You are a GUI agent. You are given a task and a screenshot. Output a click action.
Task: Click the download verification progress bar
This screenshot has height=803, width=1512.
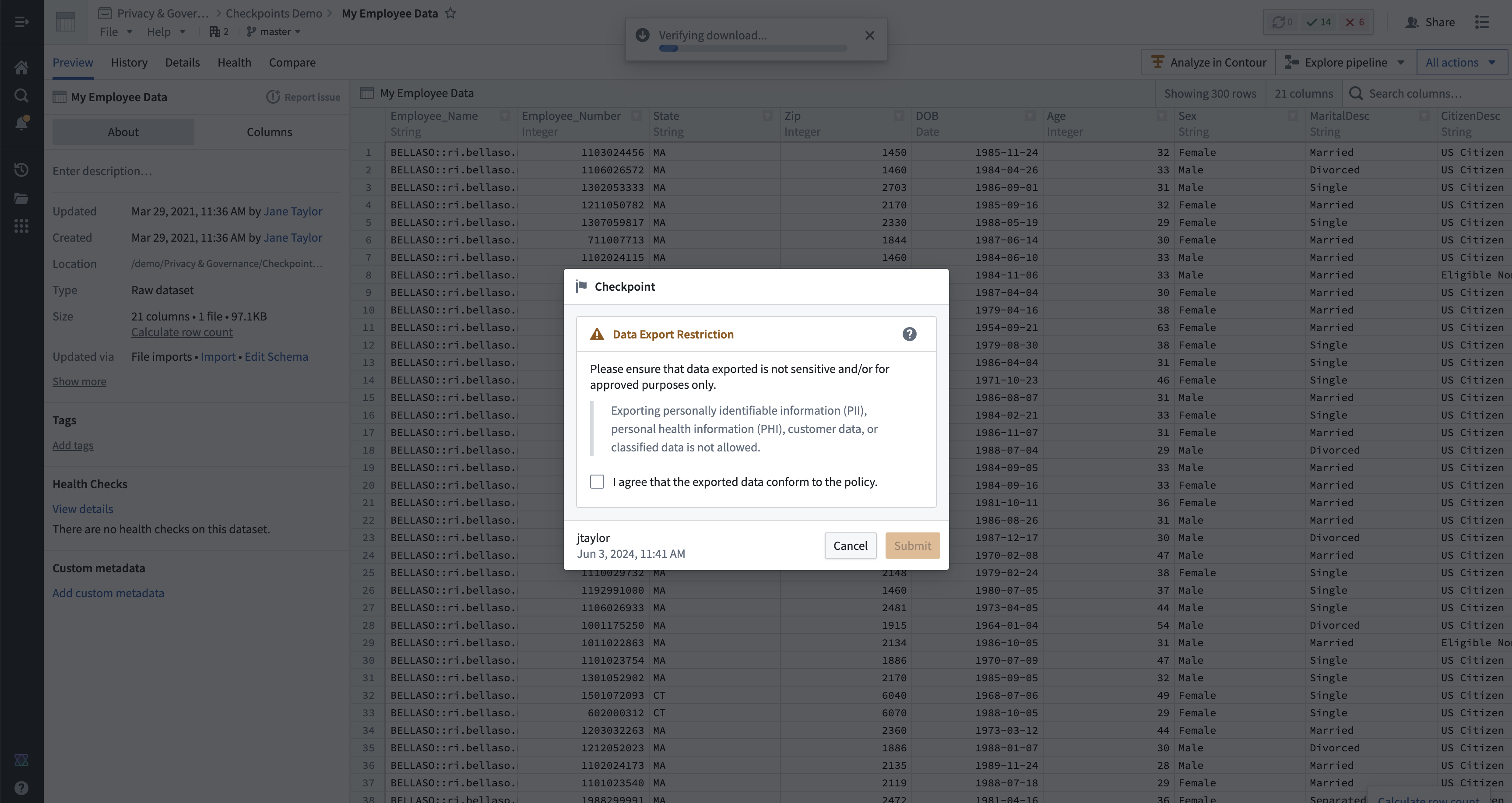(x=752, y=48)
